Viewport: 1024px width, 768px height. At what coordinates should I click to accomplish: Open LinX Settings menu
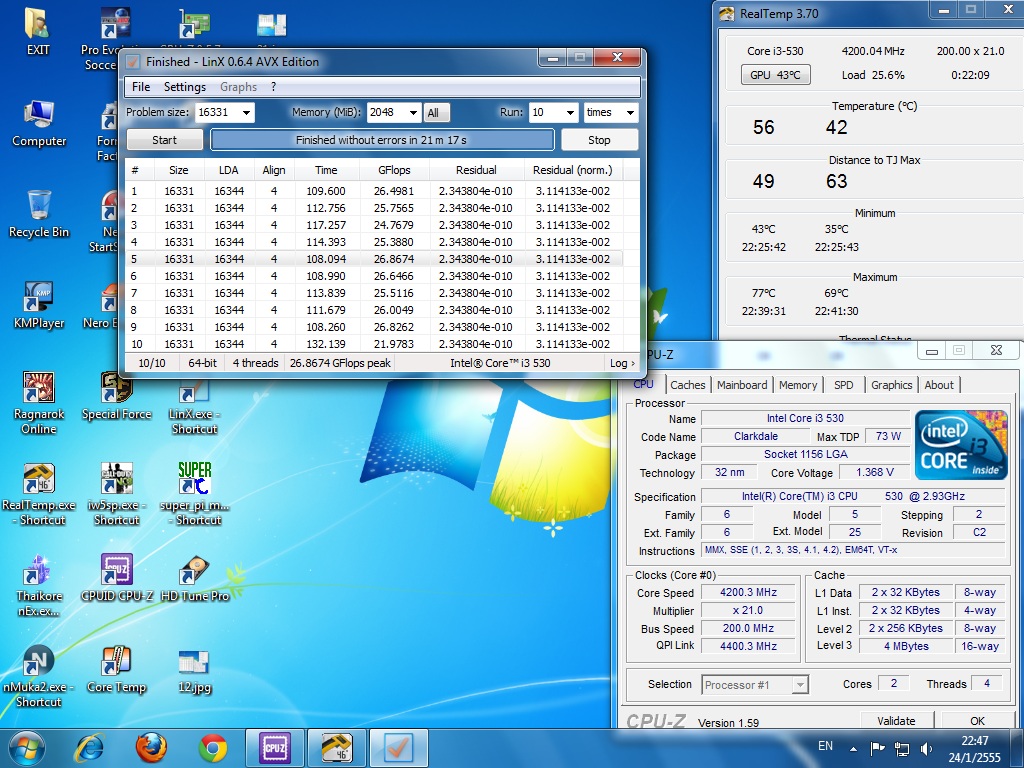click(185, 87)
